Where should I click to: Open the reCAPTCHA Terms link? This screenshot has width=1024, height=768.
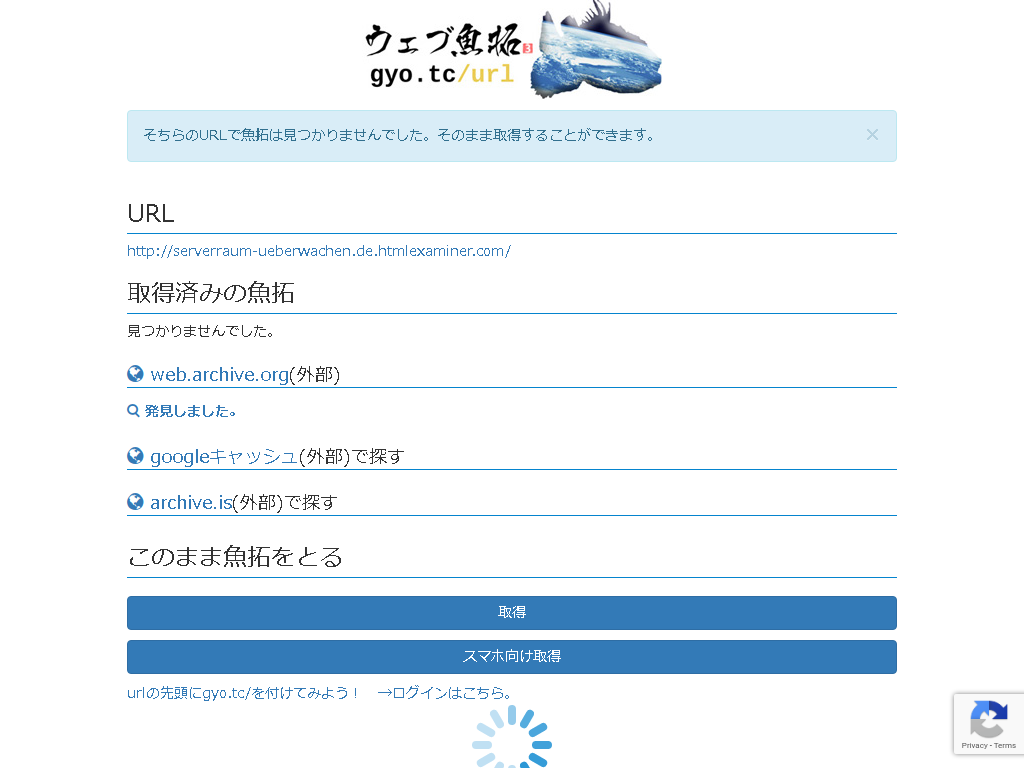tap(1005, 746)
